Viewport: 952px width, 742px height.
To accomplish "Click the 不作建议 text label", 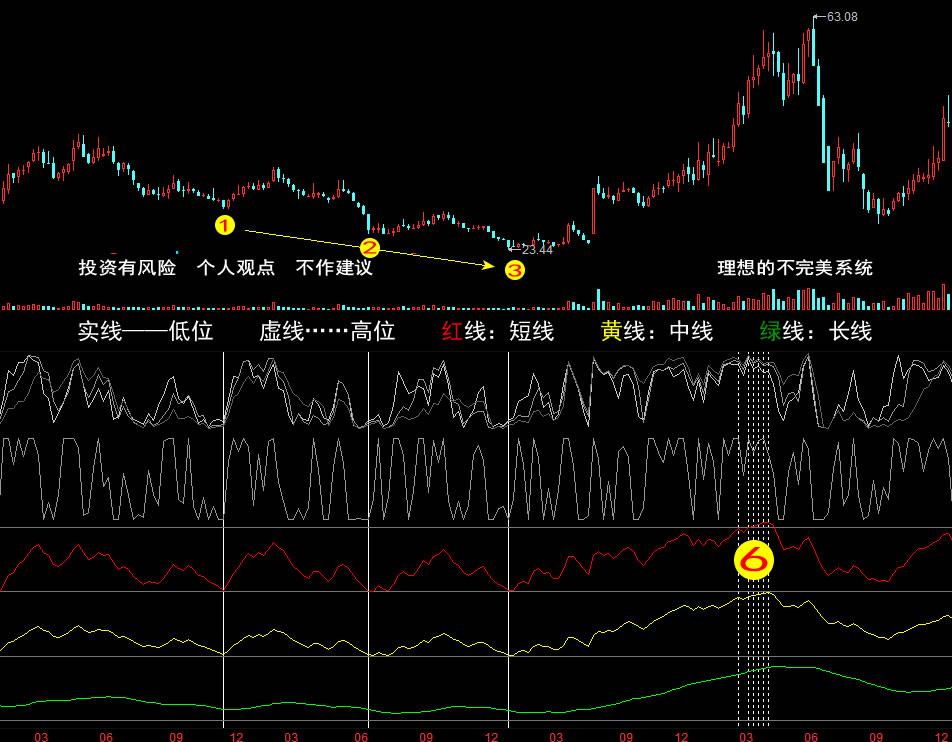I will 334,268.
